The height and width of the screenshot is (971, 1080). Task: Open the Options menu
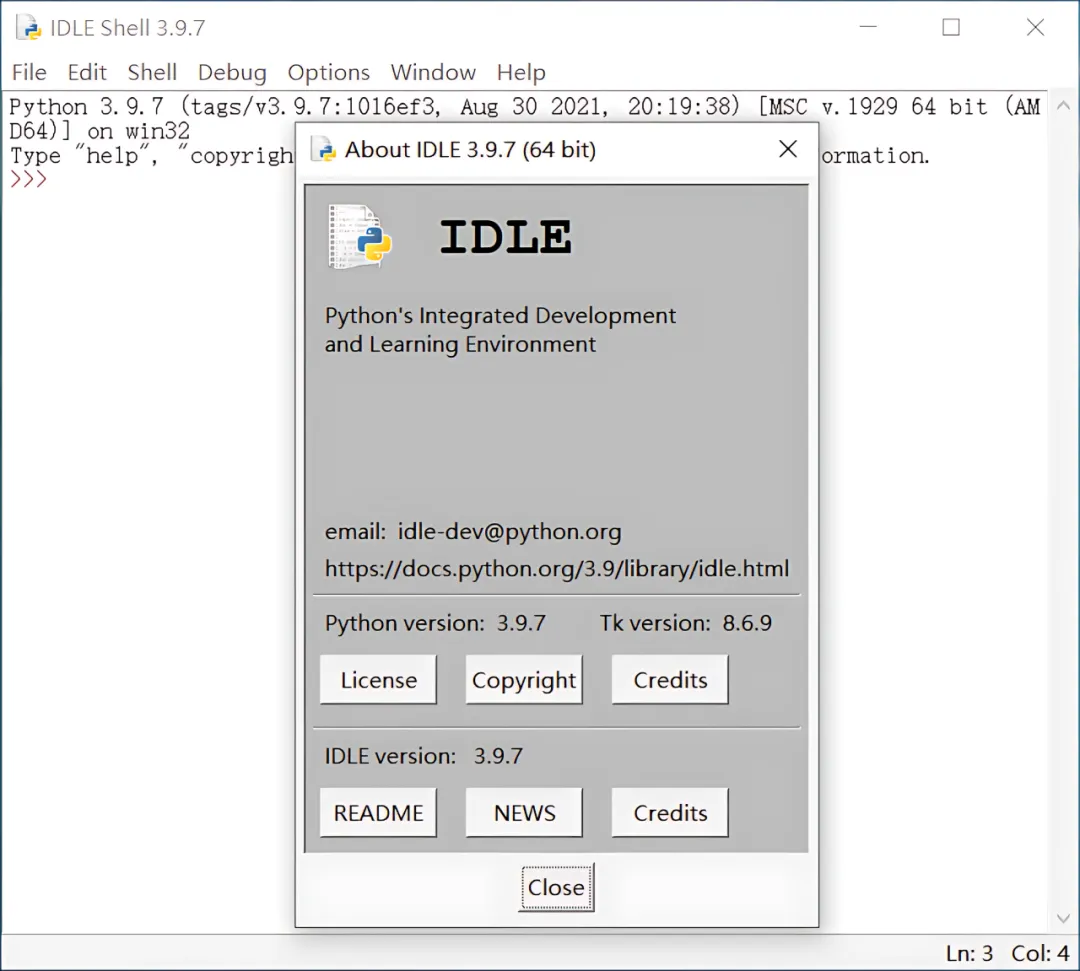point(329,72)
